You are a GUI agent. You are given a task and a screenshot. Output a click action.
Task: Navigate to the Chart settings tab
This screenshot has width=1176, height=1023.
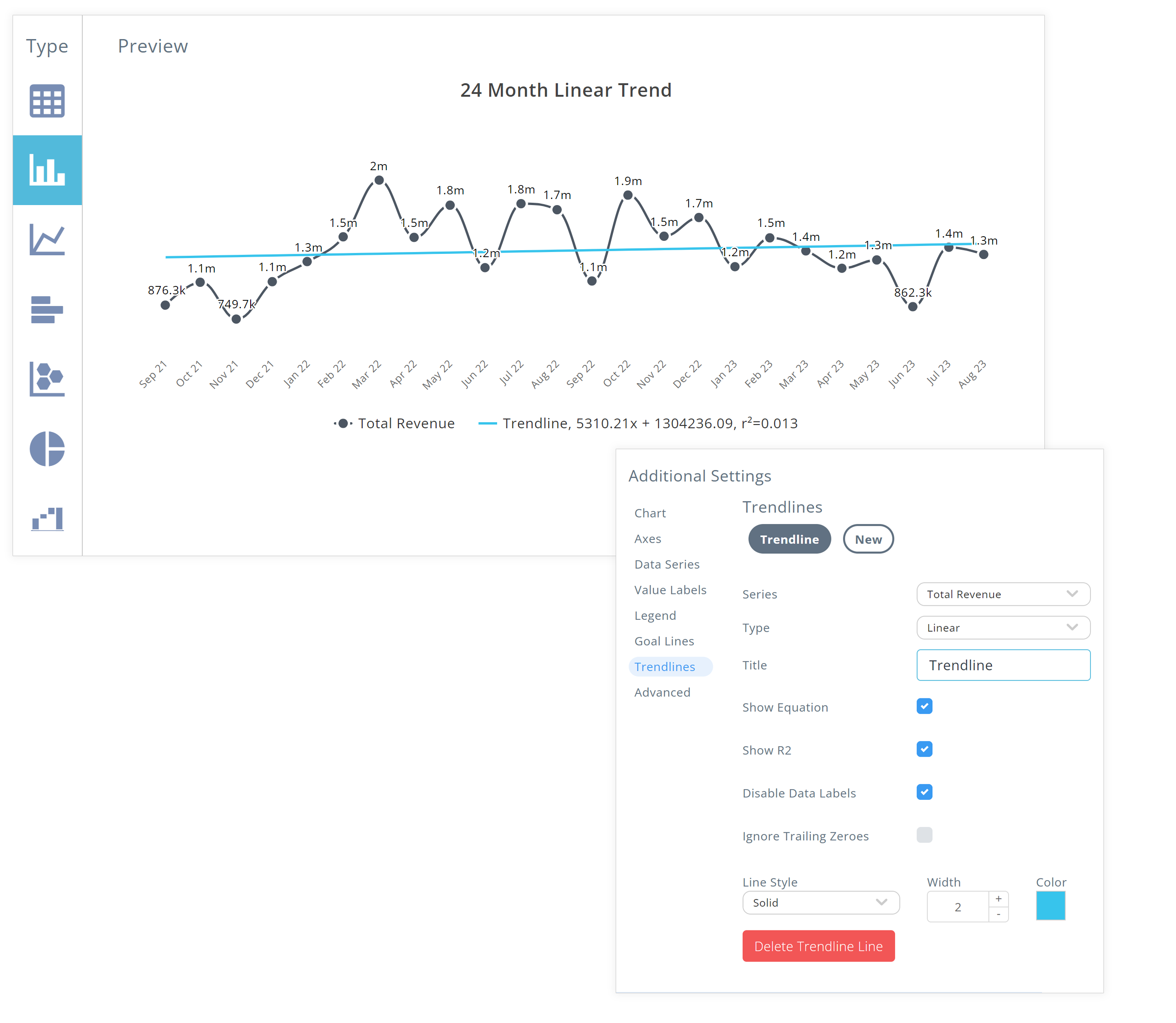[x=650, y=513]
